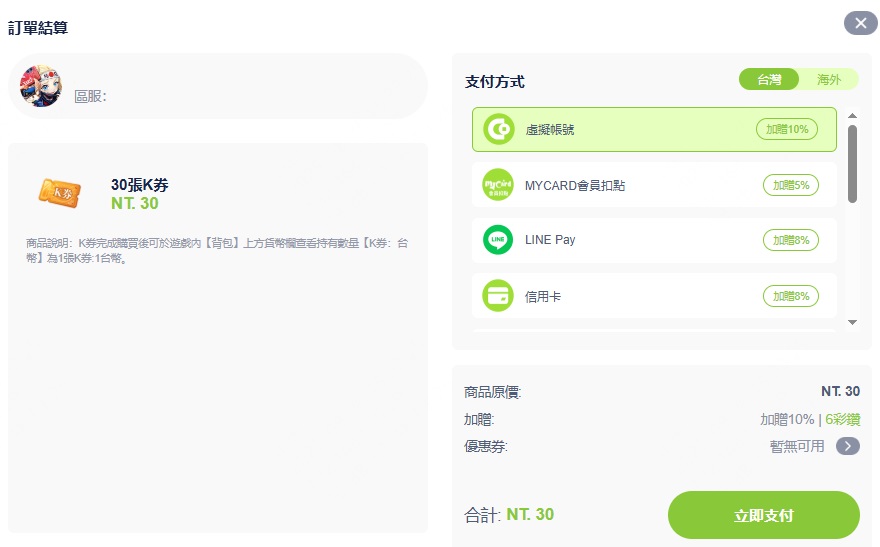Click the payment list scrollbar thumb
The image size is (880, 547).
click(852, 163)
